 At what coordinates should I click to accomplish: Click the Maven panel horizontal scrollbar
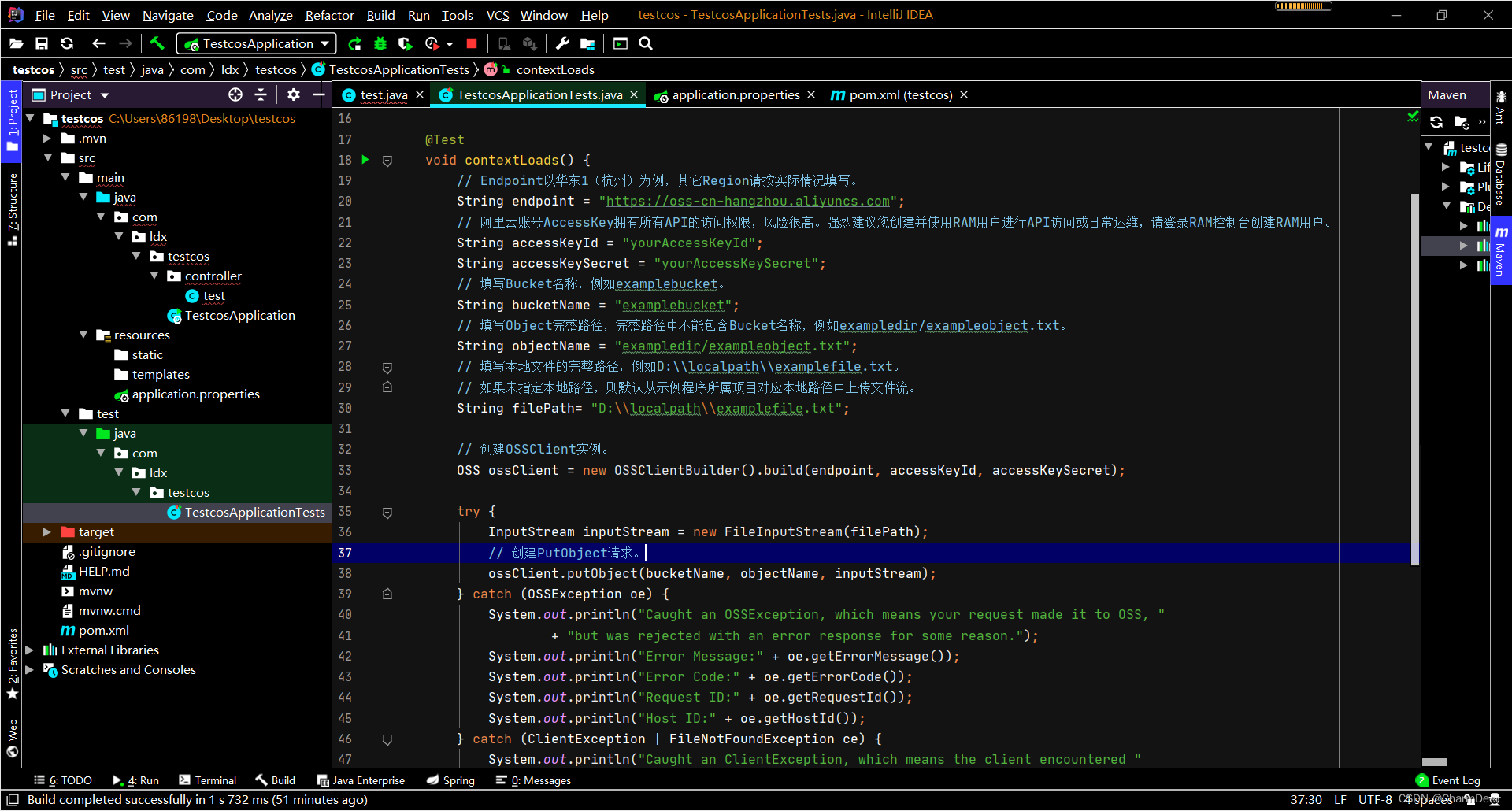click(1434, 762)
